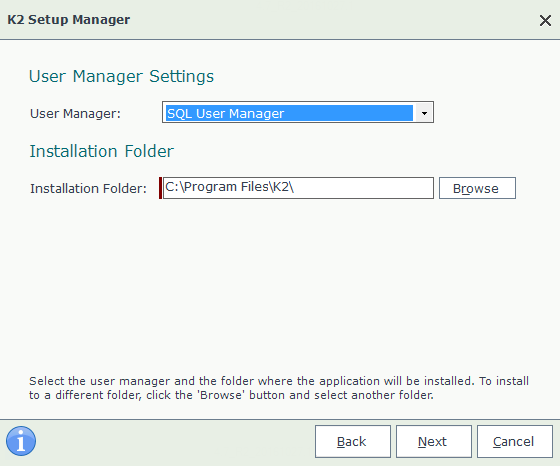Click the teal 'Installation Folder' section heading
Viewport: 560px width, 466px height.
(101, 151)
